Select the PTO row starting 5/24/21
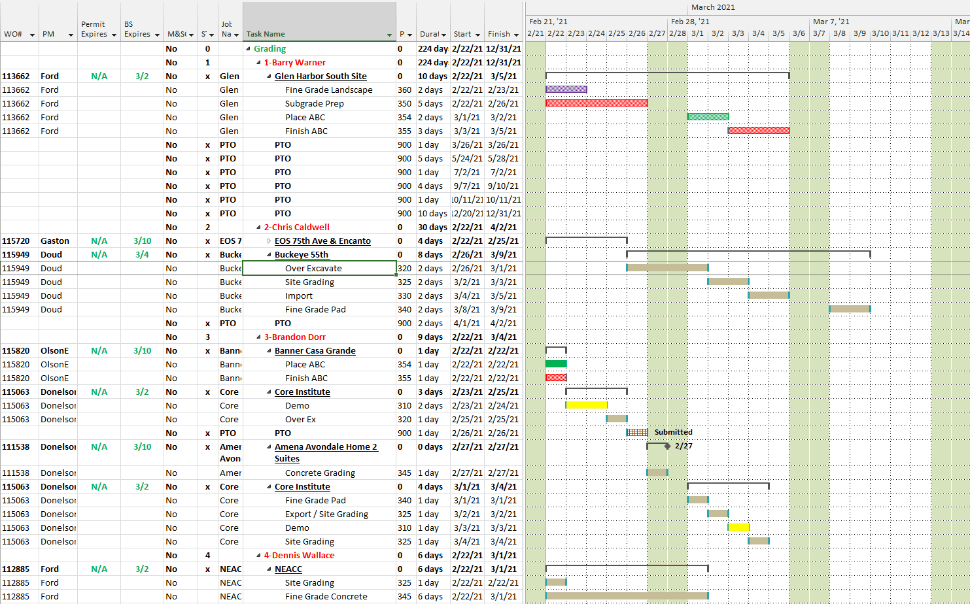 coord(262,158)
